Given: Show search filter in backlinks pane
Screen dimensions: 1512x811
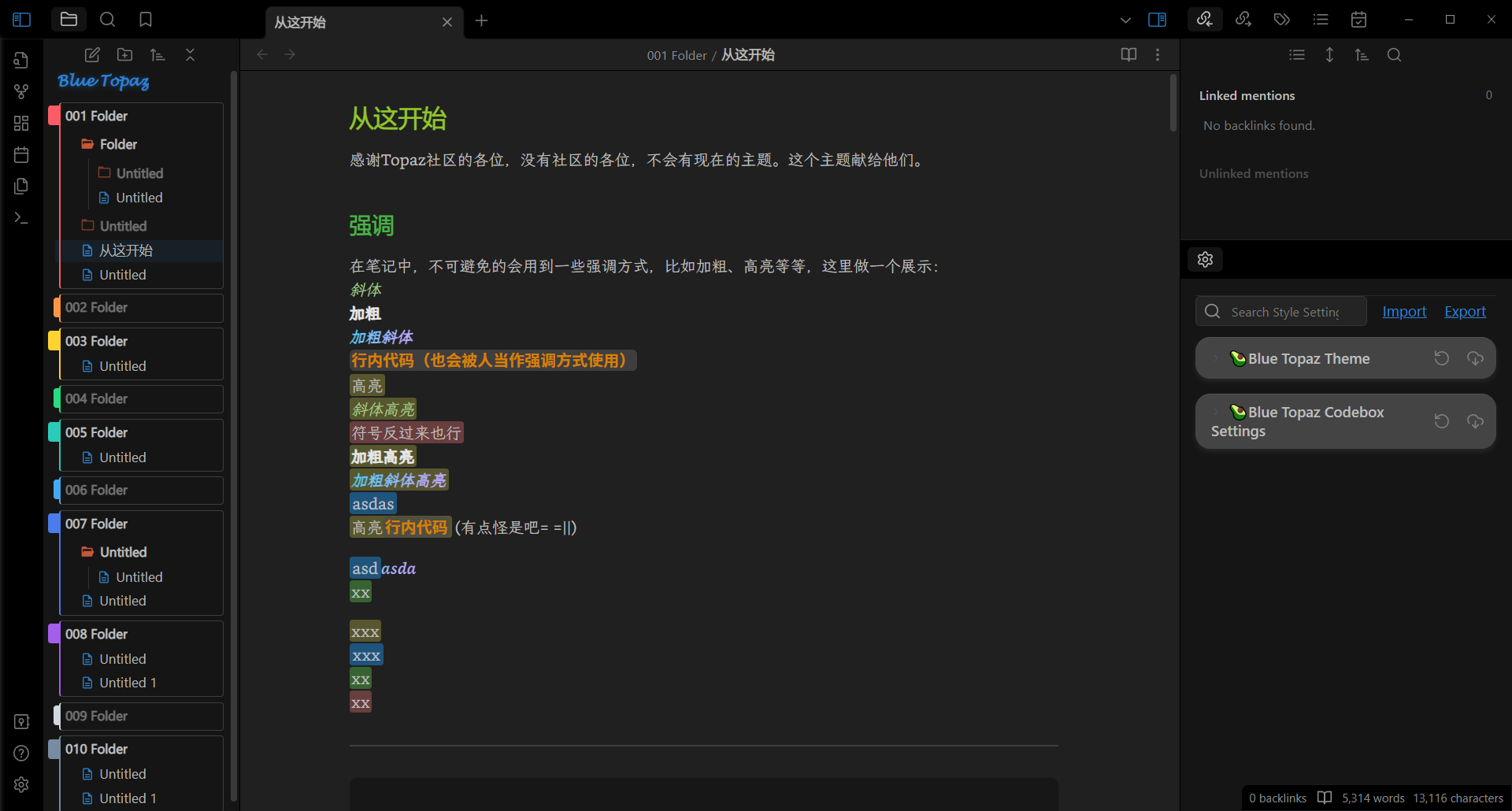Looking at the screenshot, I should [1394, 54].
